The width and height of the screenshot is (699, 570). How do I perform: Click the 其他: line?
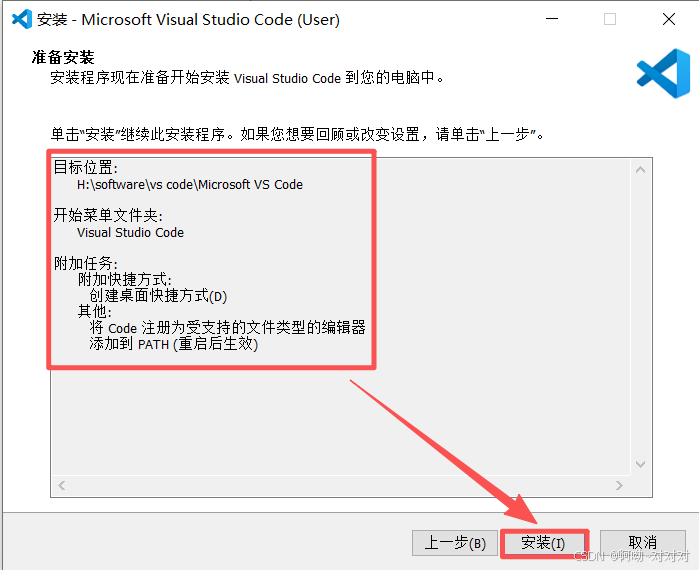(x=95, y=311)
